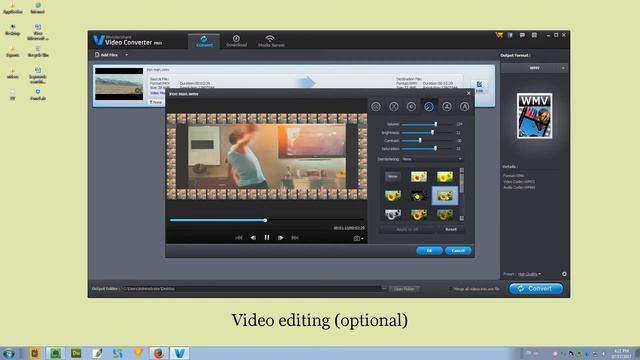Open the WMV output format dropdown
The width and height of the screenshot is (640, 360).
[534, 68]
